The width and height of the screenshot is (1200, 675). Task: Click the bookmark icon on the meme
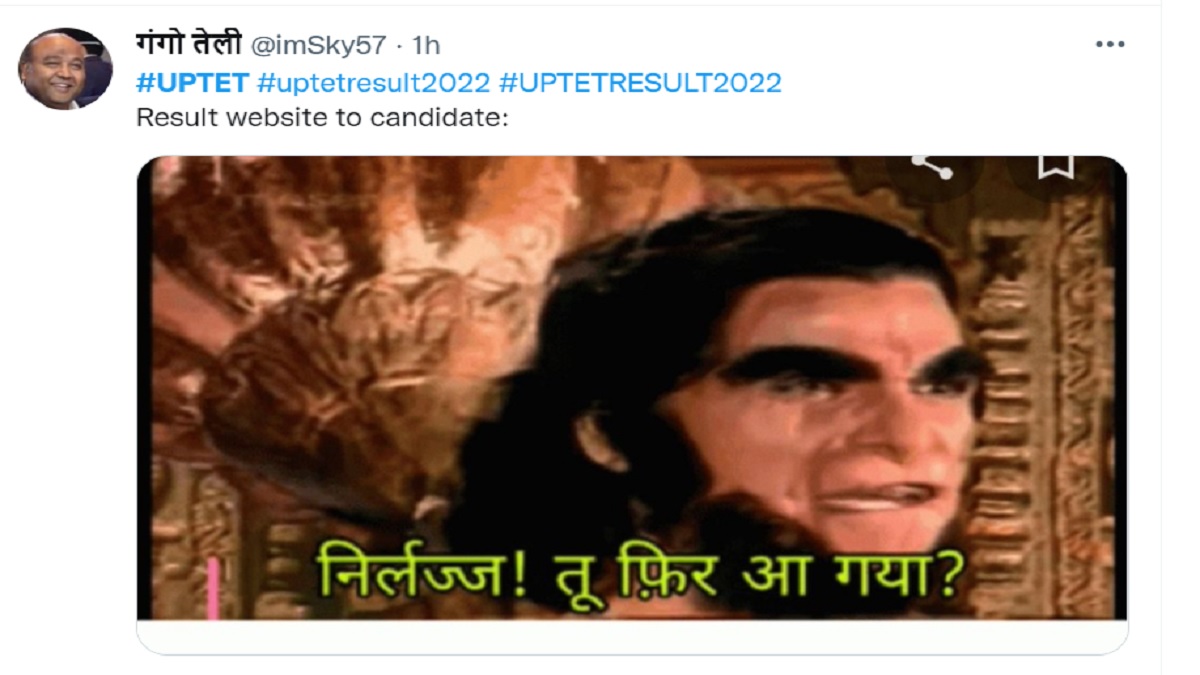[1055, 168]
